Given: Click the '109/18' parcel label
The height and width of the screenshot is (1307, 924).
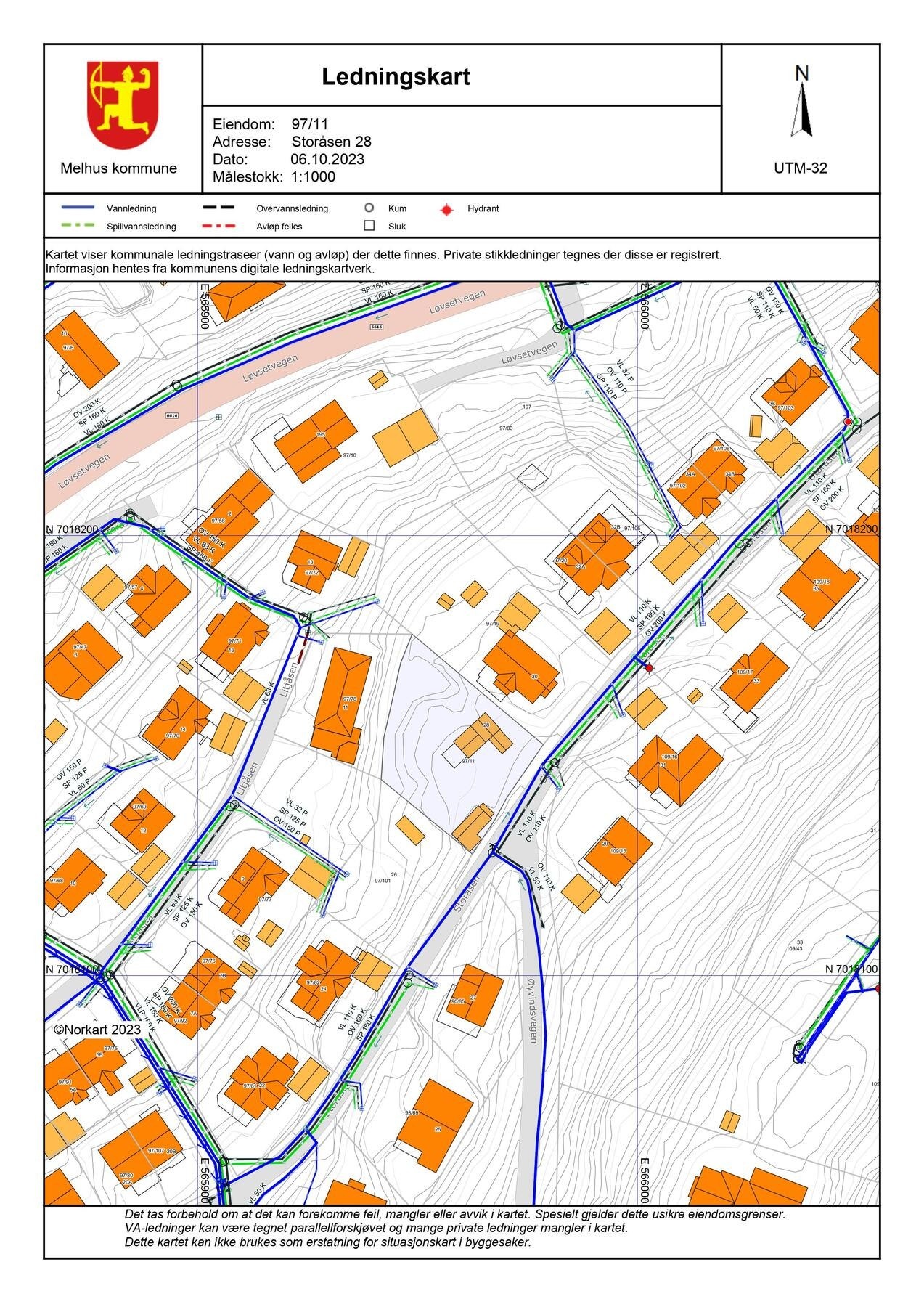Looking at the screenshot, I should tap(822, 582).
